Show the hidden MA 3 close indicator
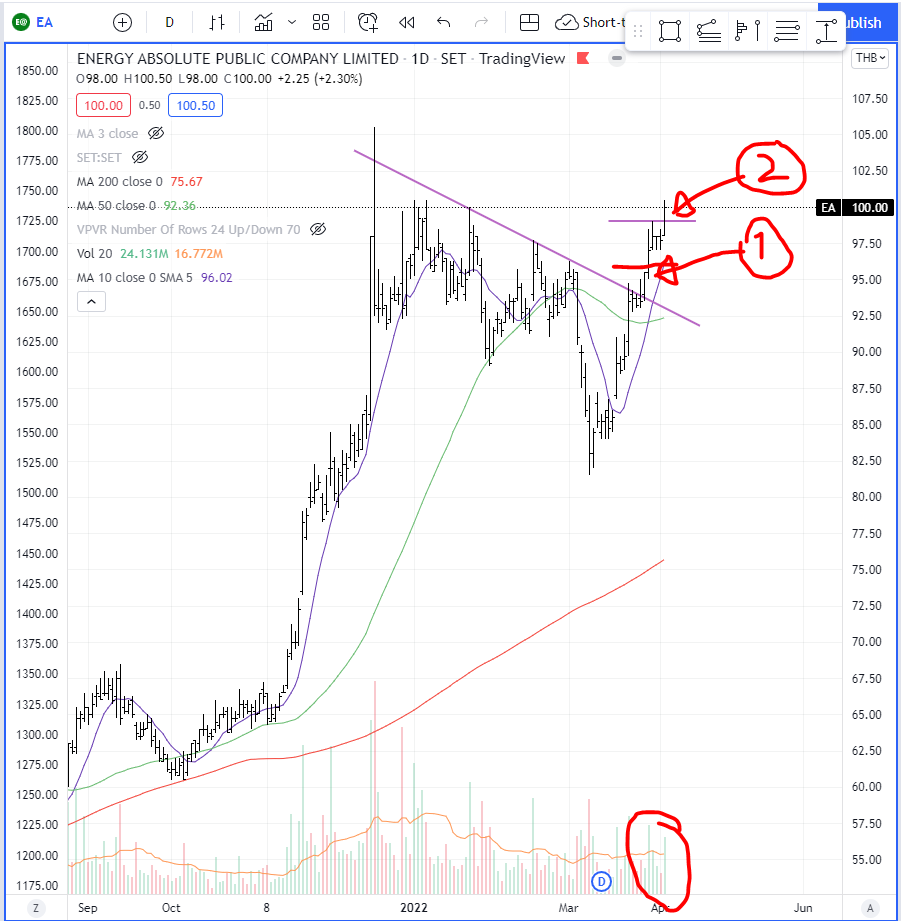The height and width of the screenshot is (921, 901). 156,133
